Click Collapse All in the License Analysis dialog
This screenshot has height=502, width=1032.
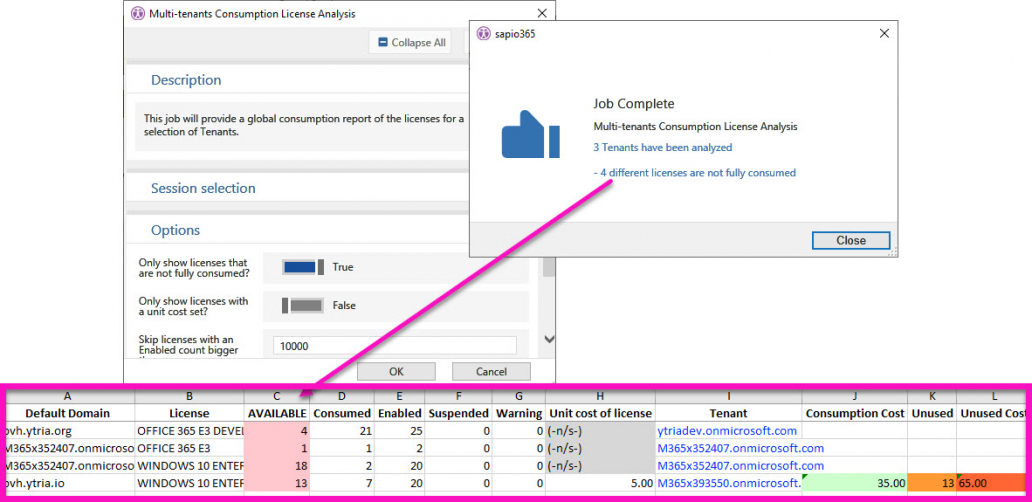click(x=410, y=43)
